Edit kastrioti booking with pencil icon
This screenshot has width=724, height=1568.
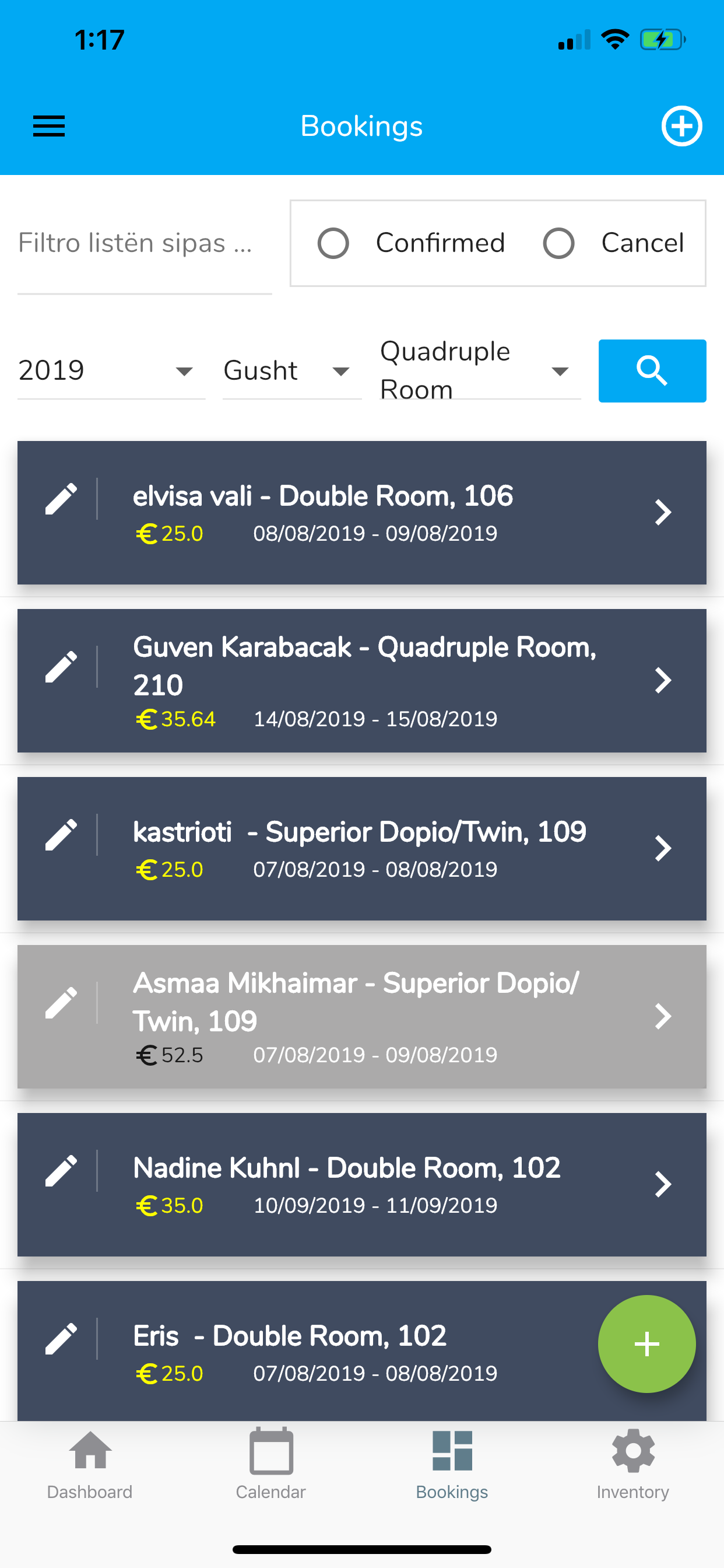click(61, 835)
